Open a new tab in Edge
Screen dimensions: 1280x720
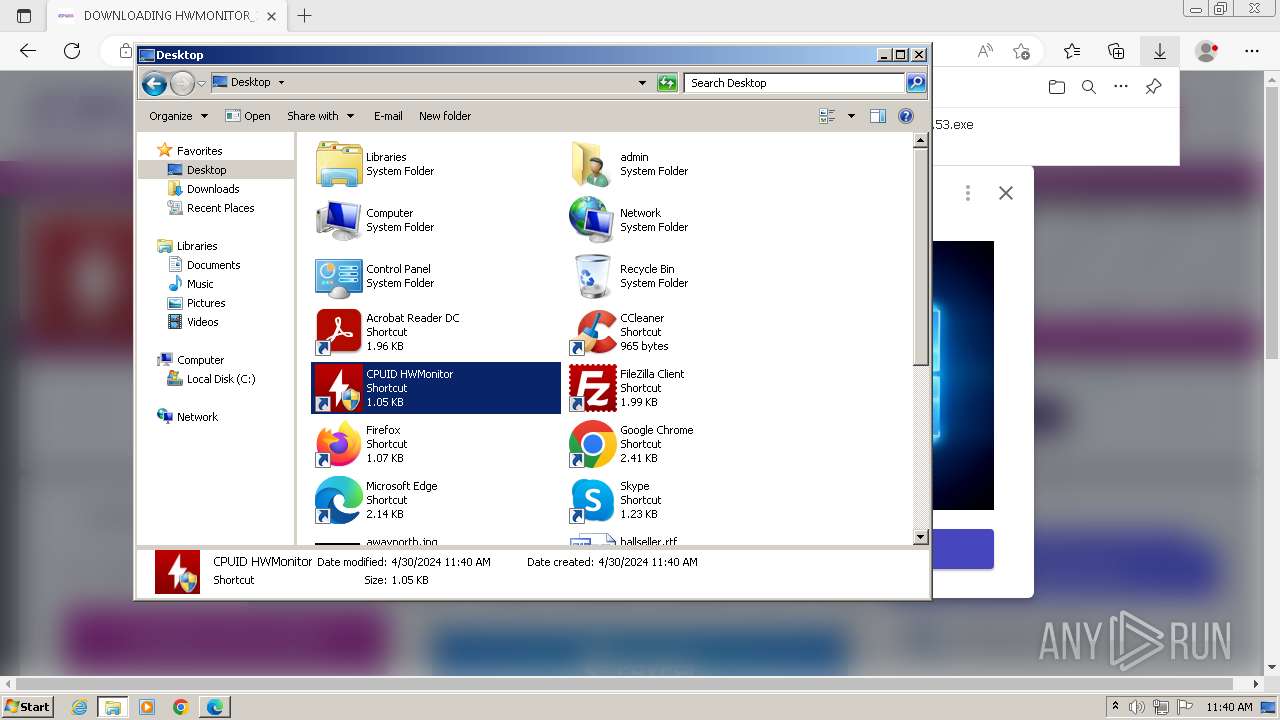pos(305,16)
